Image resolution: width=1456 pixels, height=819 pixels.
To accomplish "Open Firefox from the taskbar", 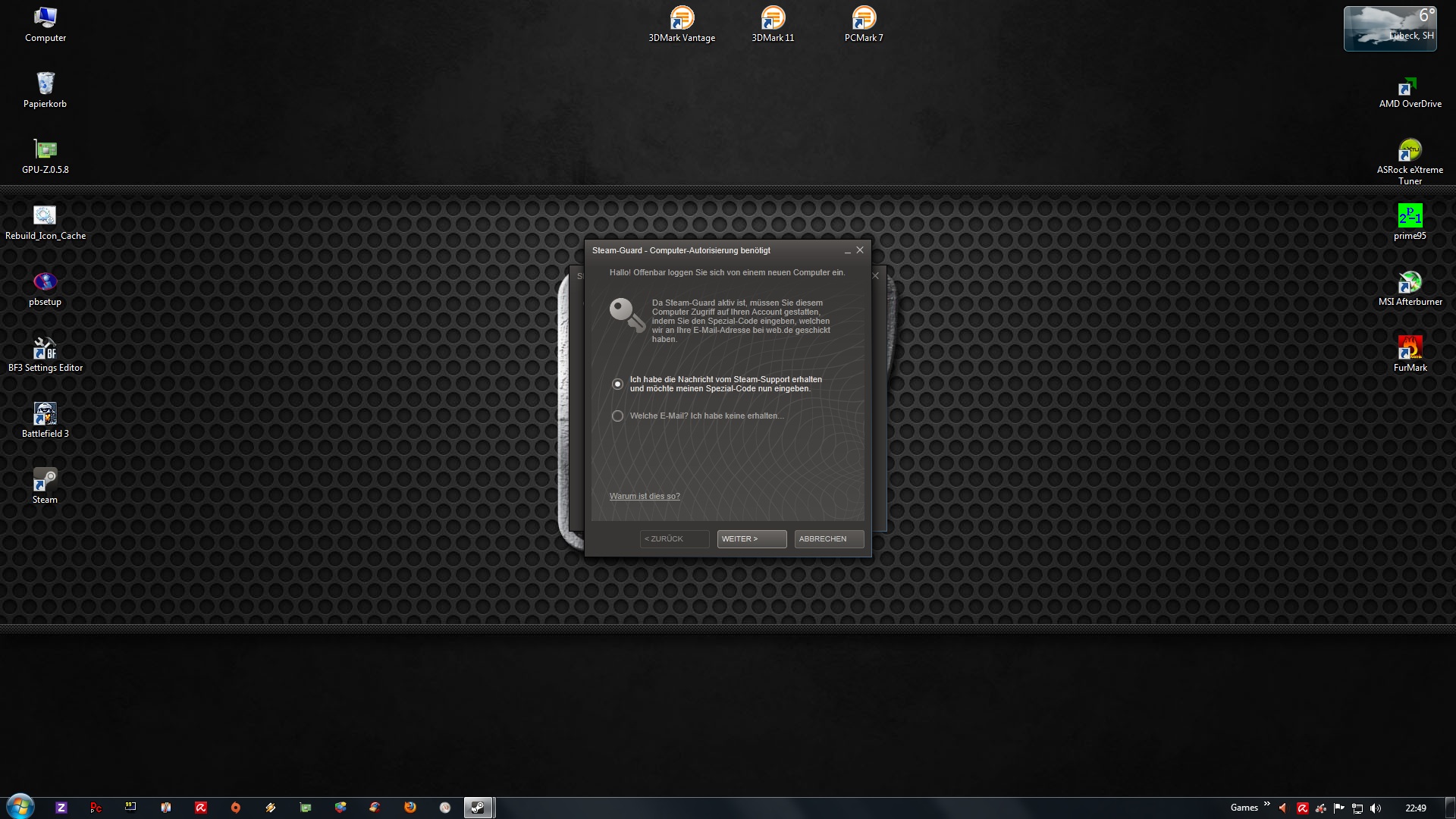I will pyautogui.click(x=410, y=808).
